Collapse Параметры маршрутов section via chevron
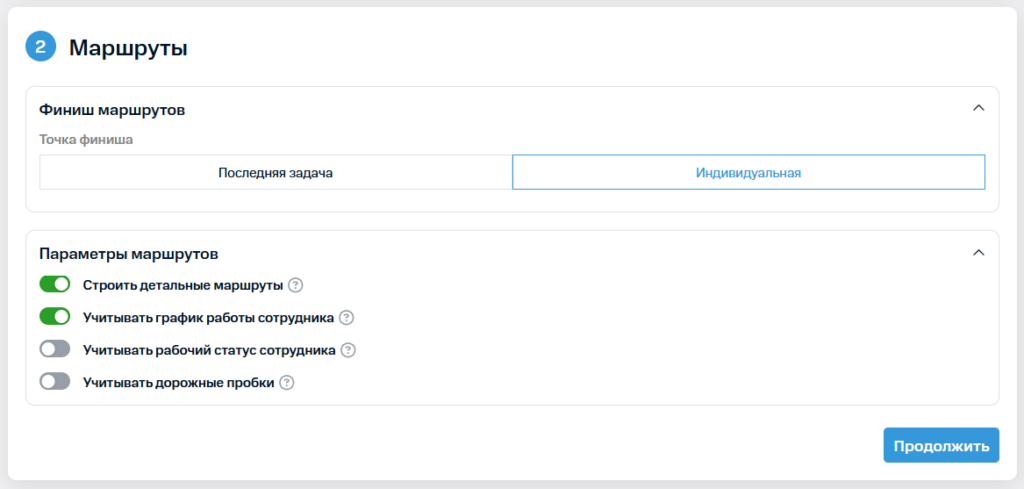This screenshot has height=489, width=1024. 979,253
